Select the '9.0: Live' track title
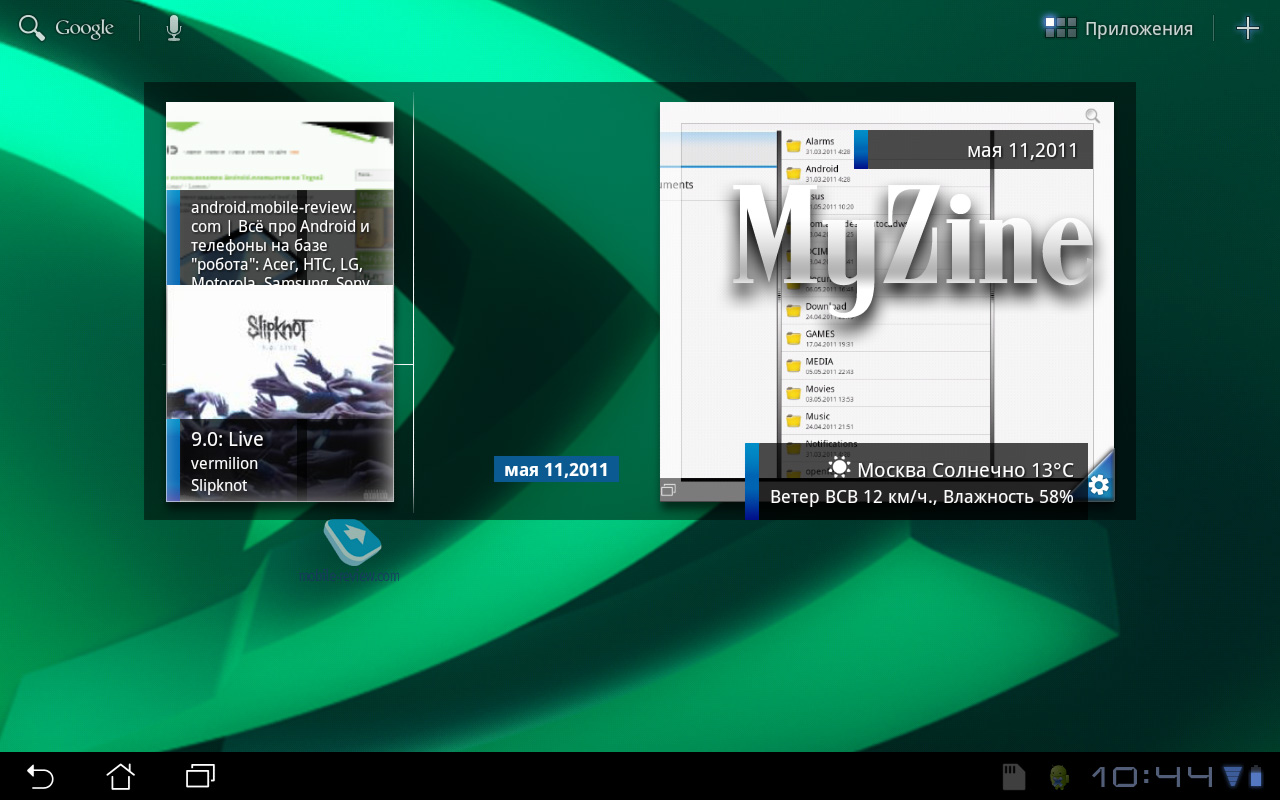 point(227,439)
